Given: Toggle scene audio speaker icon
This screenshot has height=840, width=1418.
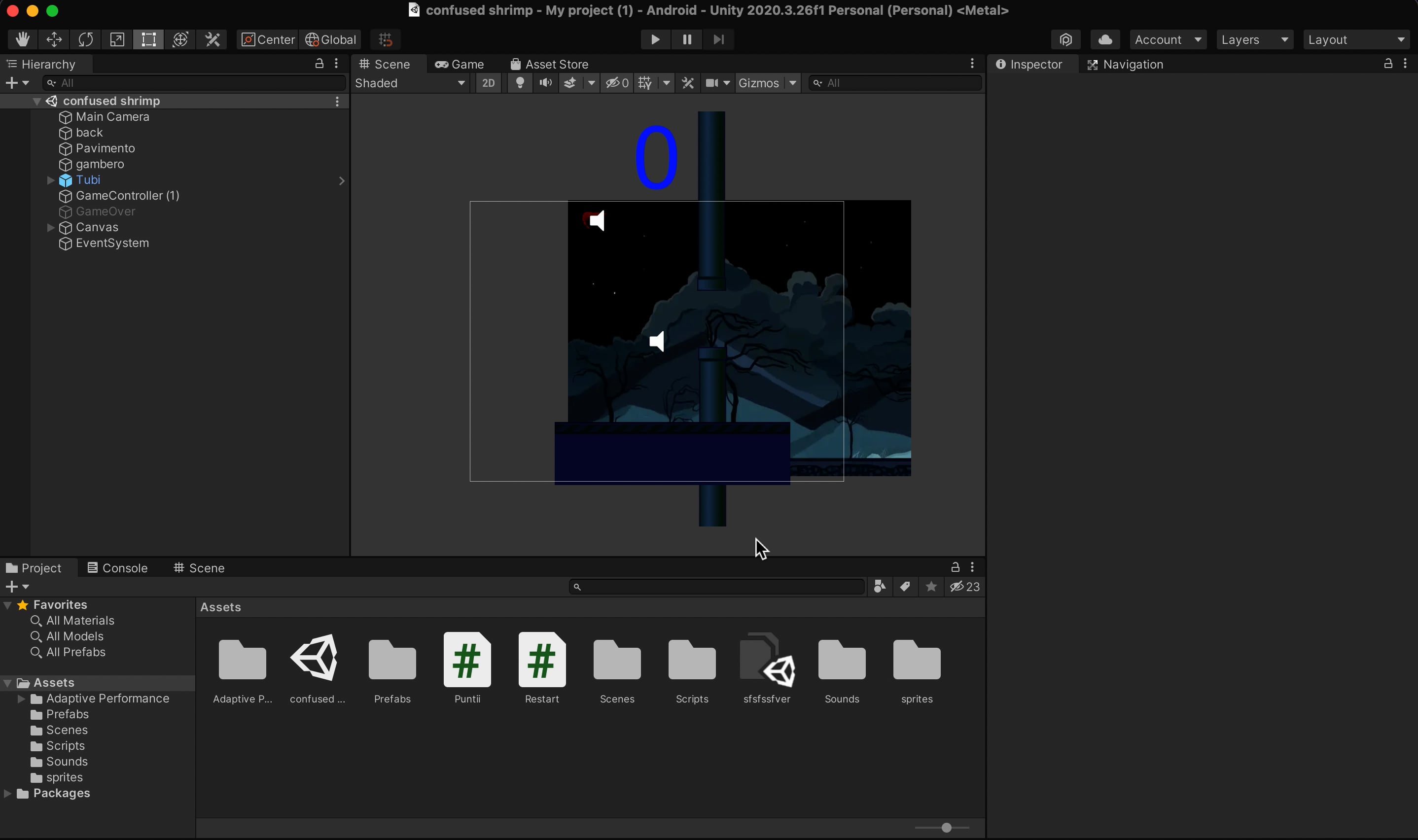Looking at the screenshot, I should (546, 83).
